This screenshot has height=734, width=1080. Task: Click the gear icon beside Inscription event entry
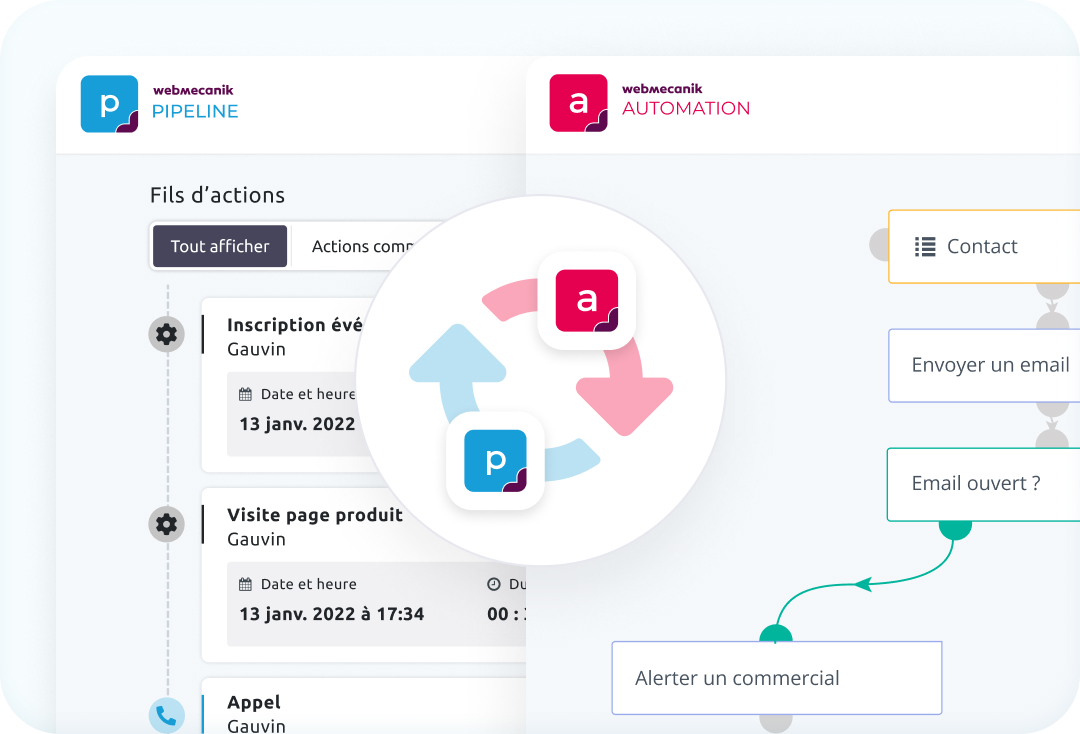[166, 334]
